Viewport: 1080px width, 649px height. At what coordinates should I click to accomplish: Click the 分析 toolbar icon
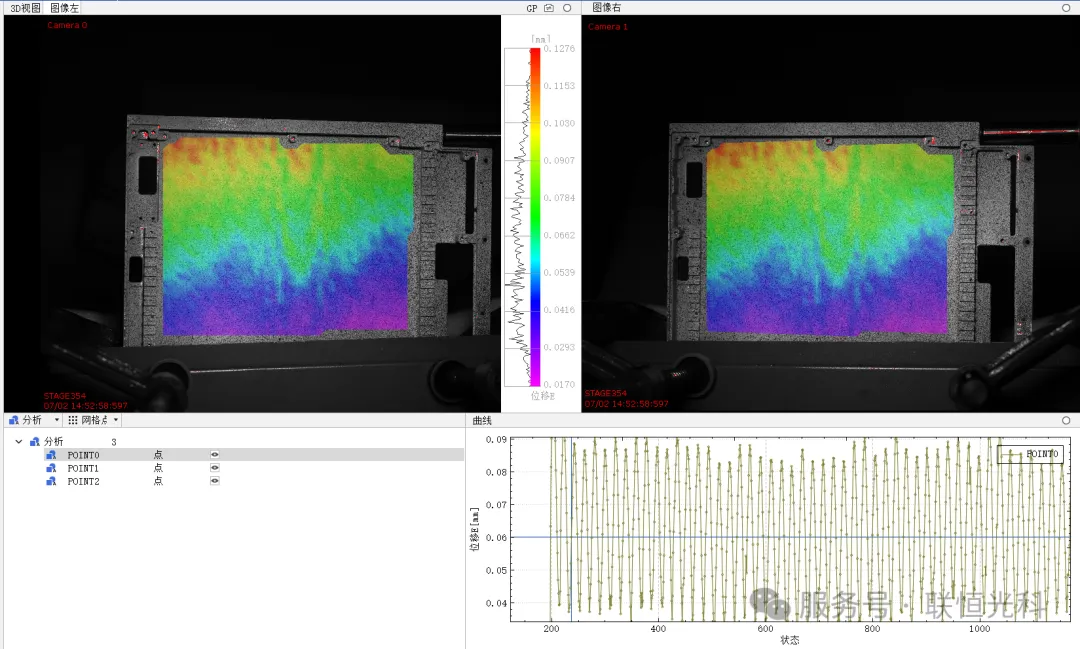click(x=14, y=421)
